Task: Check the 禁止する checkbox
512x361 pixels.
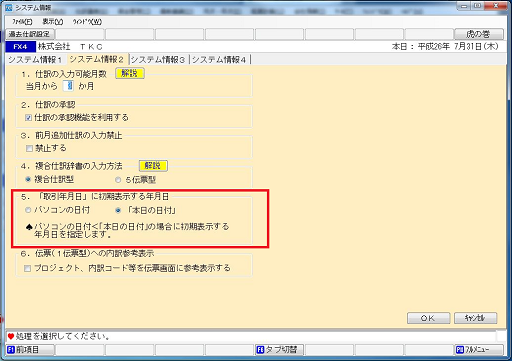Action: pos(29,148)
